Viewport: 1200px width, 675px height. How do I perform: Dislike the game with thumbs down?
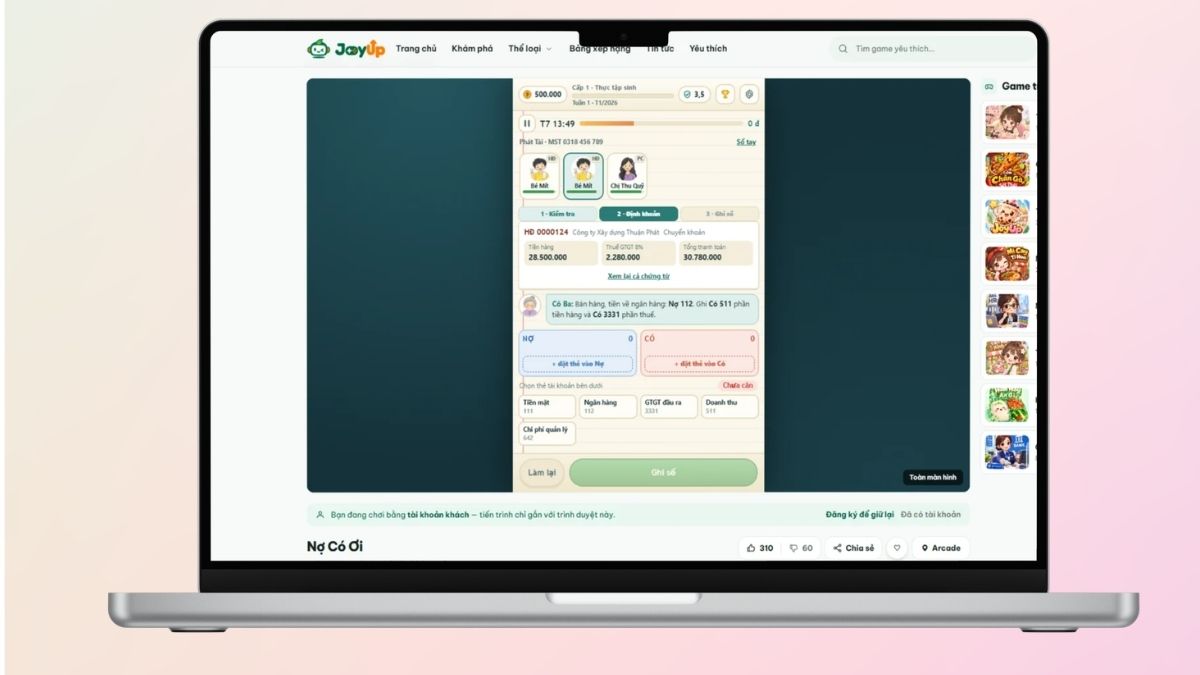coord(801,548)
